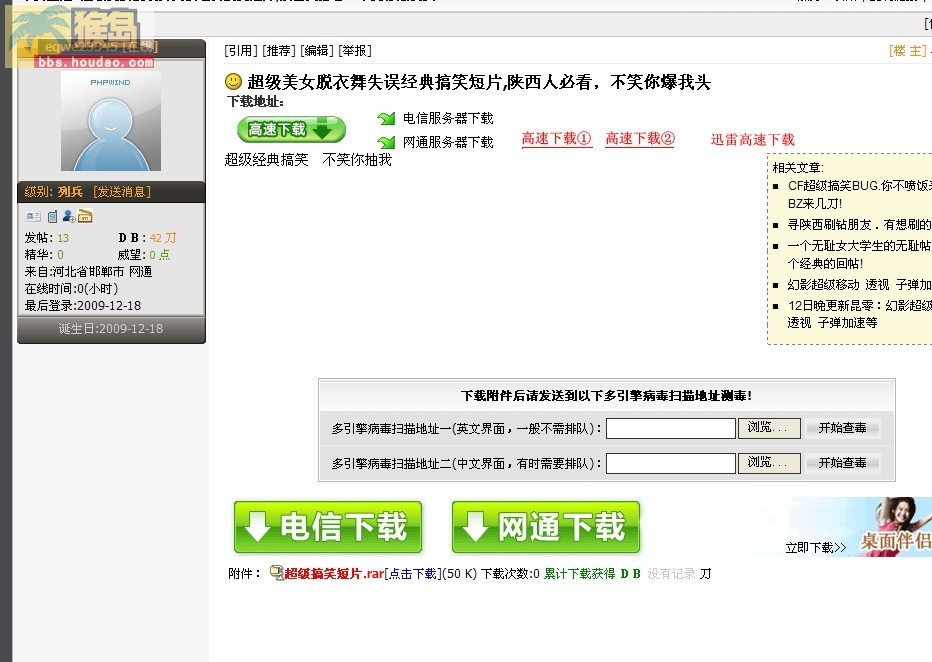Click 浏览... for scan address two
This screenshot has height=662, width=932.
[769, 463]
